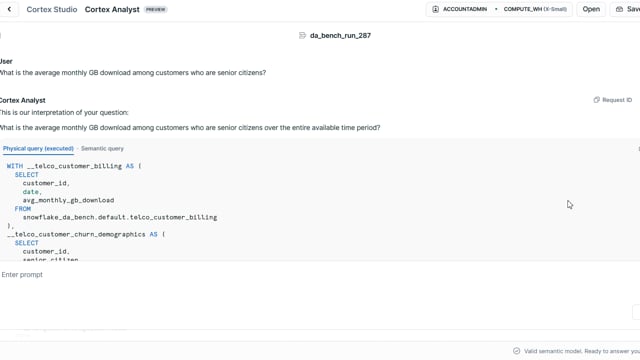The image size is (640, 360).
Task: Open the COMPUTE_WH warehouse selector
Action: click(535, 9)
